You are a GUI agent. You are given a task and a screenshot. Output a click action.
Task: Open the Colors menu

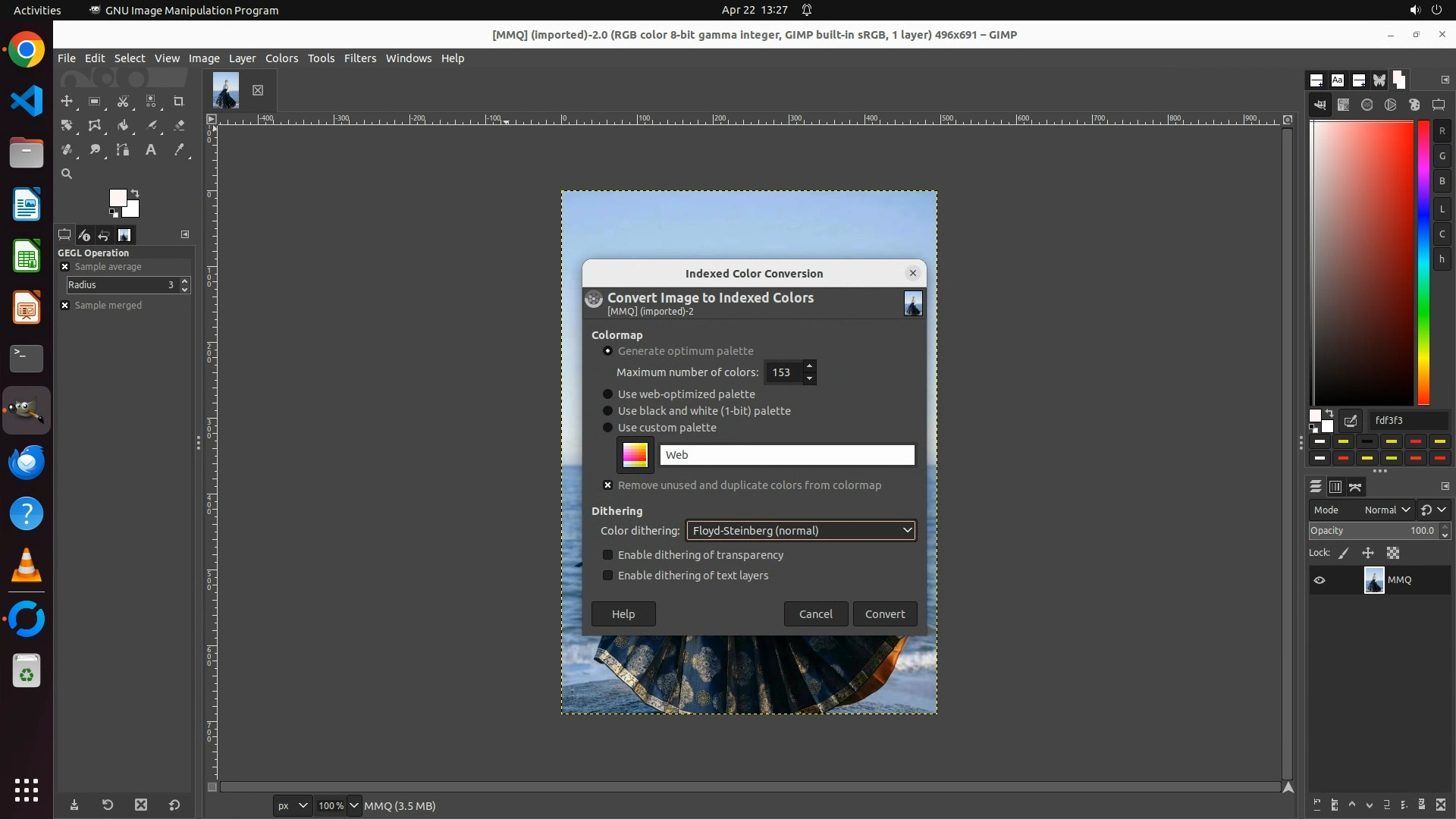tap(281, 58)
